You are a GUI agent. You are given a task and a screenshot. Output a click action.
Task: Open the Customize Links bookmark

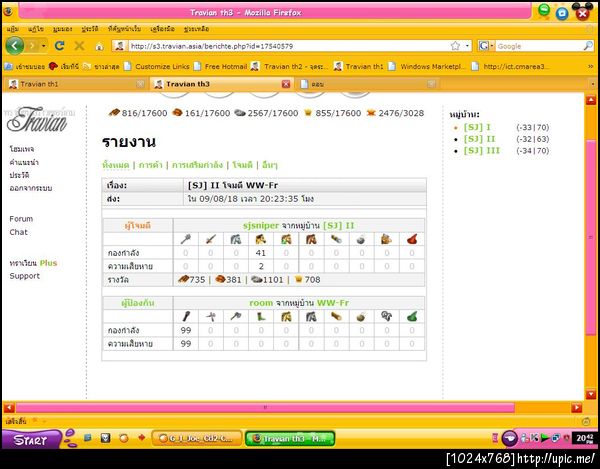pyautogui.click(x=158, y=67)
